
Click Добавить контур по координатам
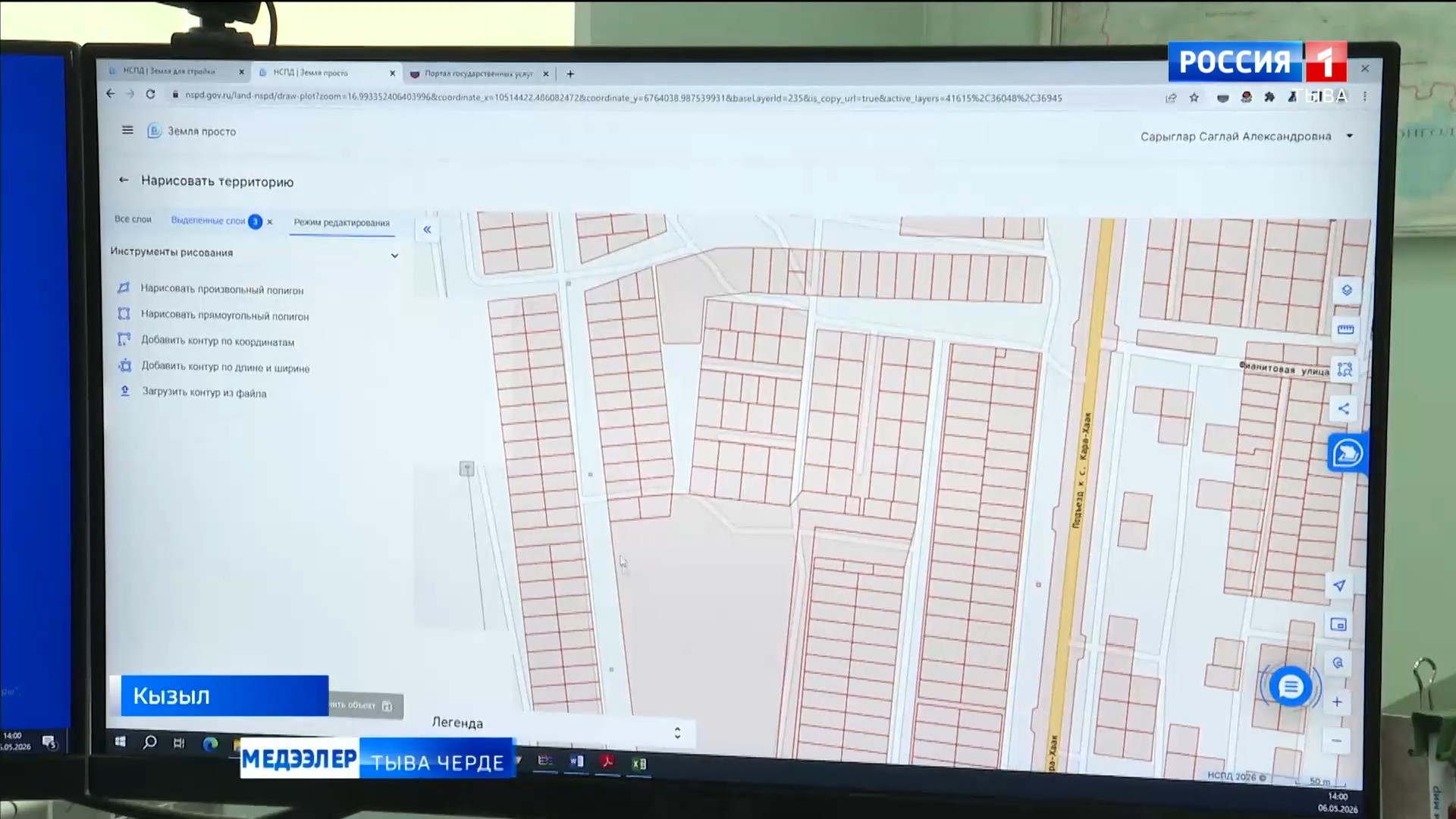tap(218, 341)
